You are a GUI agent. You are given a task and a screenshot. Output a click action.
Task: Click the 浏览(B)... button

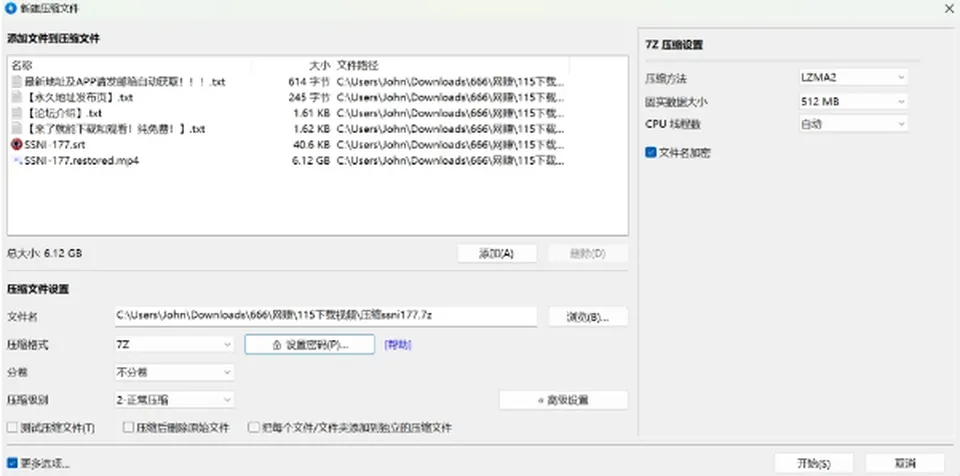pyautogui.click(x=588, y=317)
